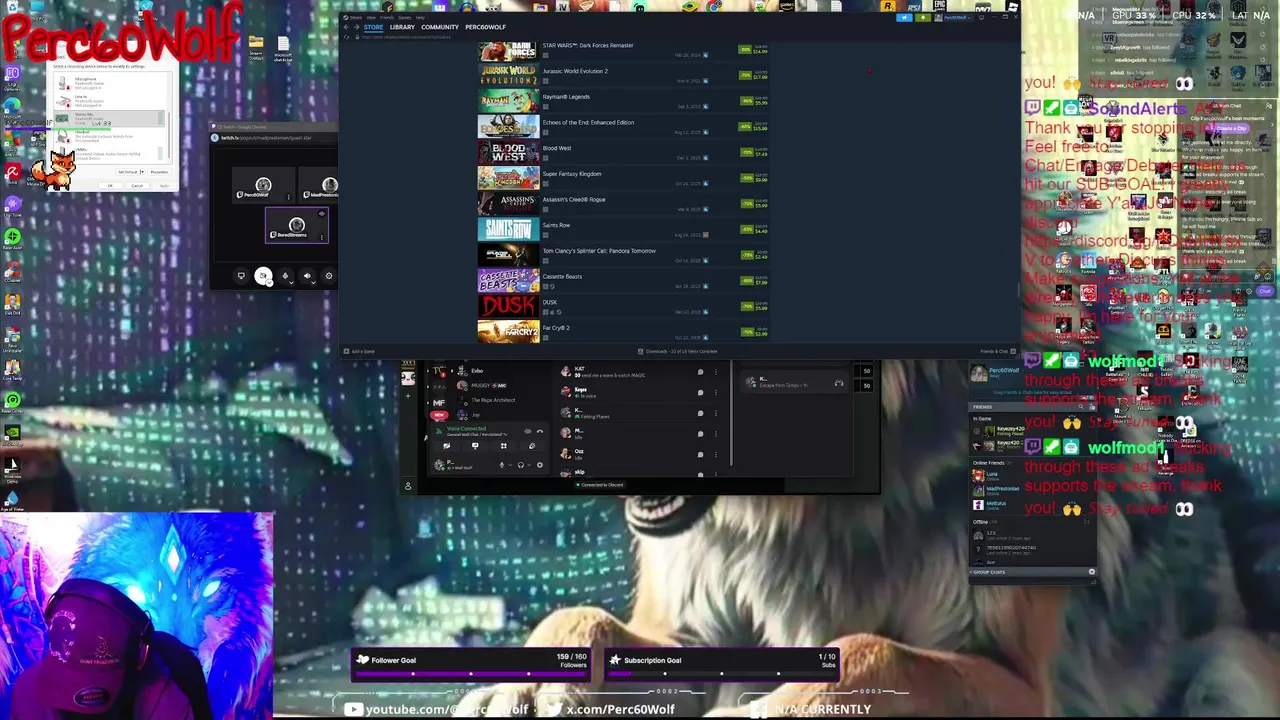Toggle speaker volume in Twitch guest star
1280x720 pixels.
pos(307,276)
